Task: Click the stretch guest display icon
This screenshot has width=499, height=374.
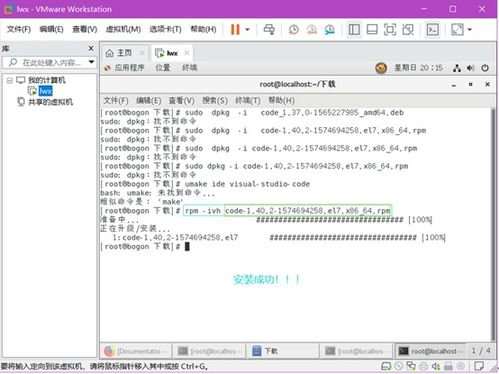Action: point(457,30)
